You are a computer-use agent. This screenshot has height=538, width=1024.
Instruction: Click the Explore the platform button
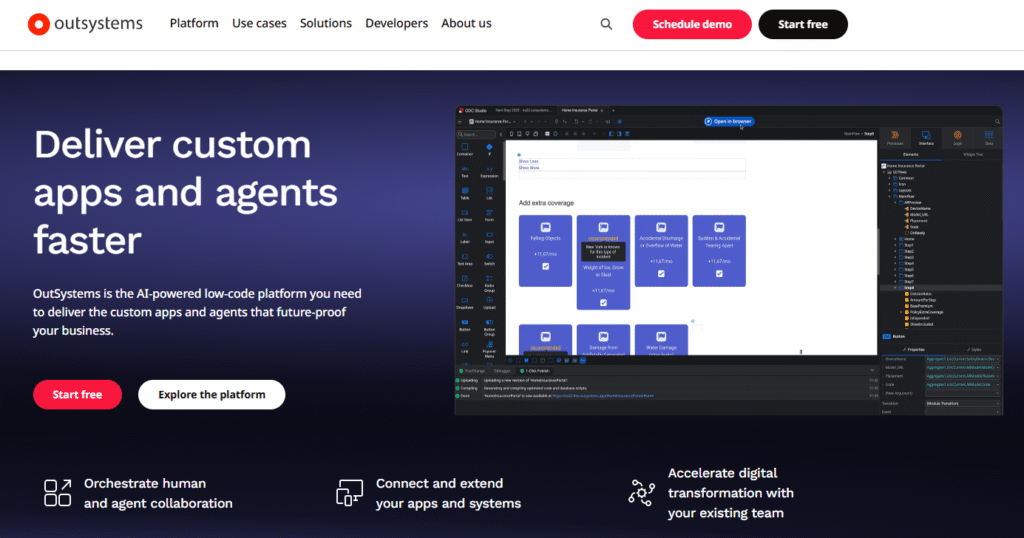212,394
